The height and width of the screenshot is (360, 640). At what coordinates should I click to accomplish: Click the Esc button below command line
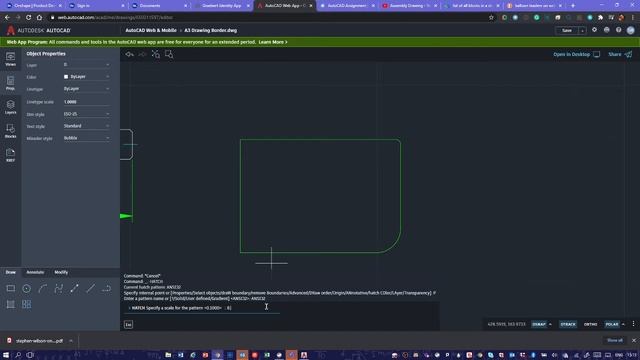(128, 324)
